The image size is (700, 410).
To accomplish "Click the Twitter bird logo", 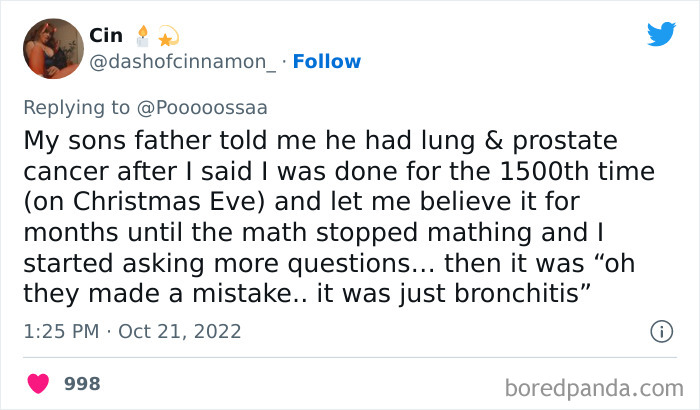I will 661,34.
